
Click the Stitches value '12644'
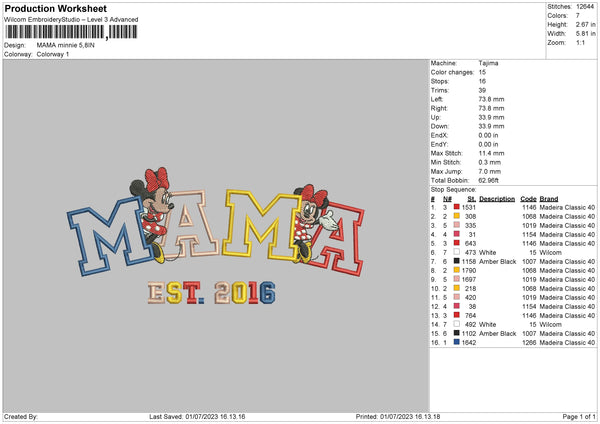pos(585,7)
